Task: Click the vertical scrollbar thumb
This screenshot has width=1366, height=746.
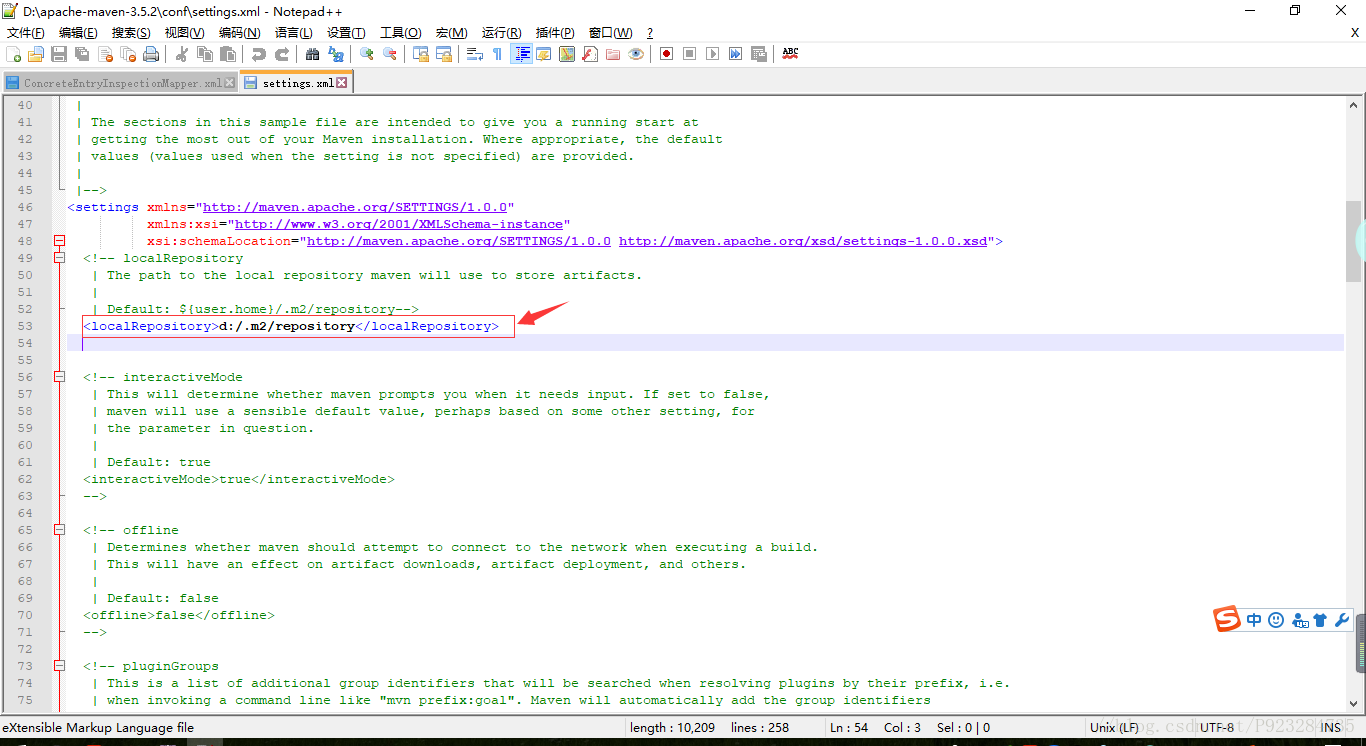Action: 1353,240
